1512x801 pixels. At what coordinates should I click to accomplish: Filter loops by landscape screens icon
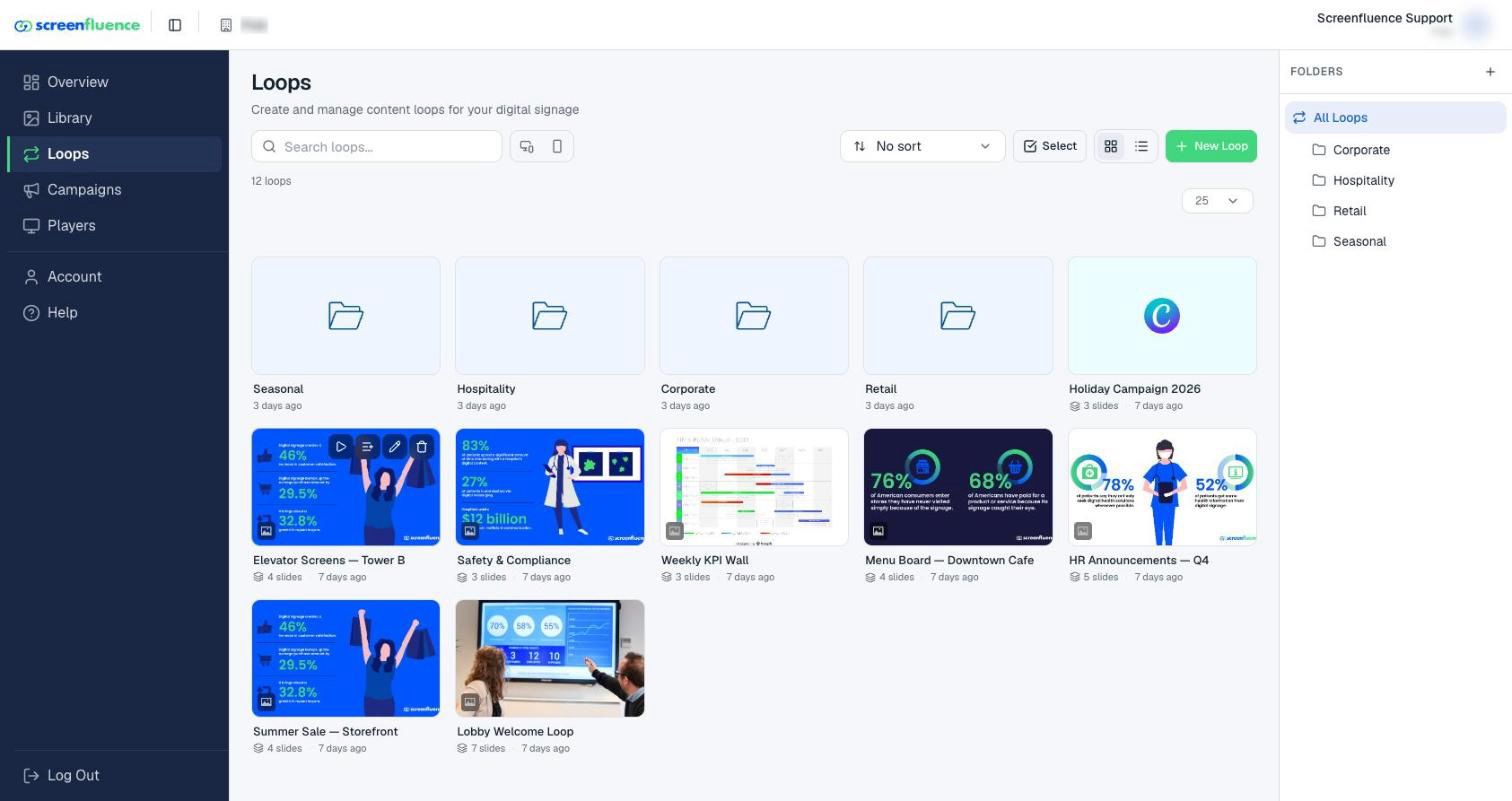pyautogui.click(x=527, y=147)
